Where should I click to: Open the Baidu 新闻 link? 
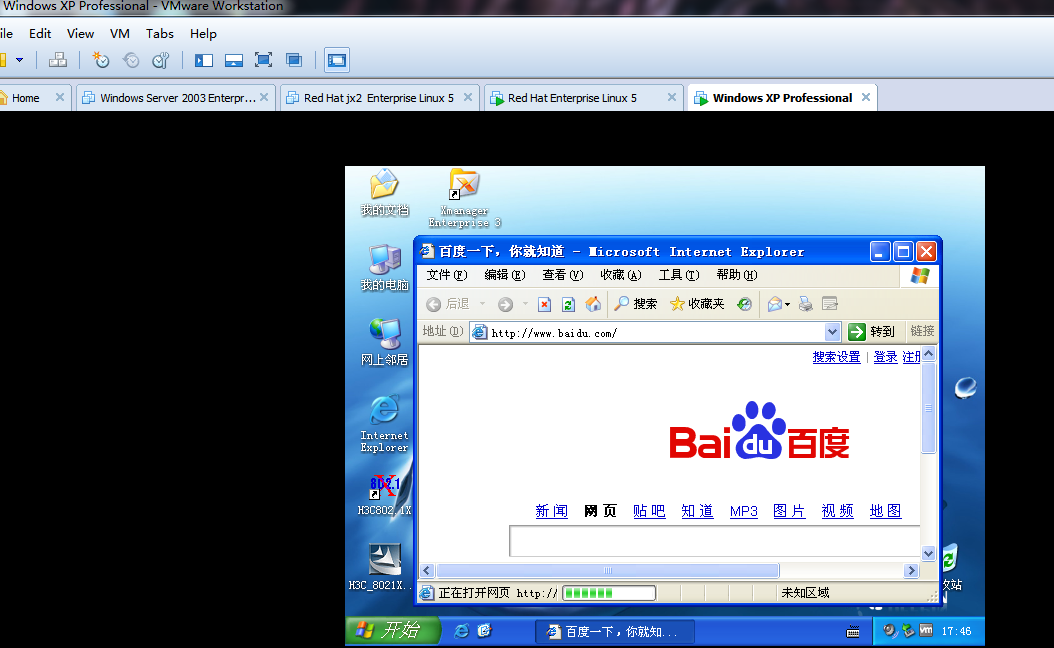(552, 511)
